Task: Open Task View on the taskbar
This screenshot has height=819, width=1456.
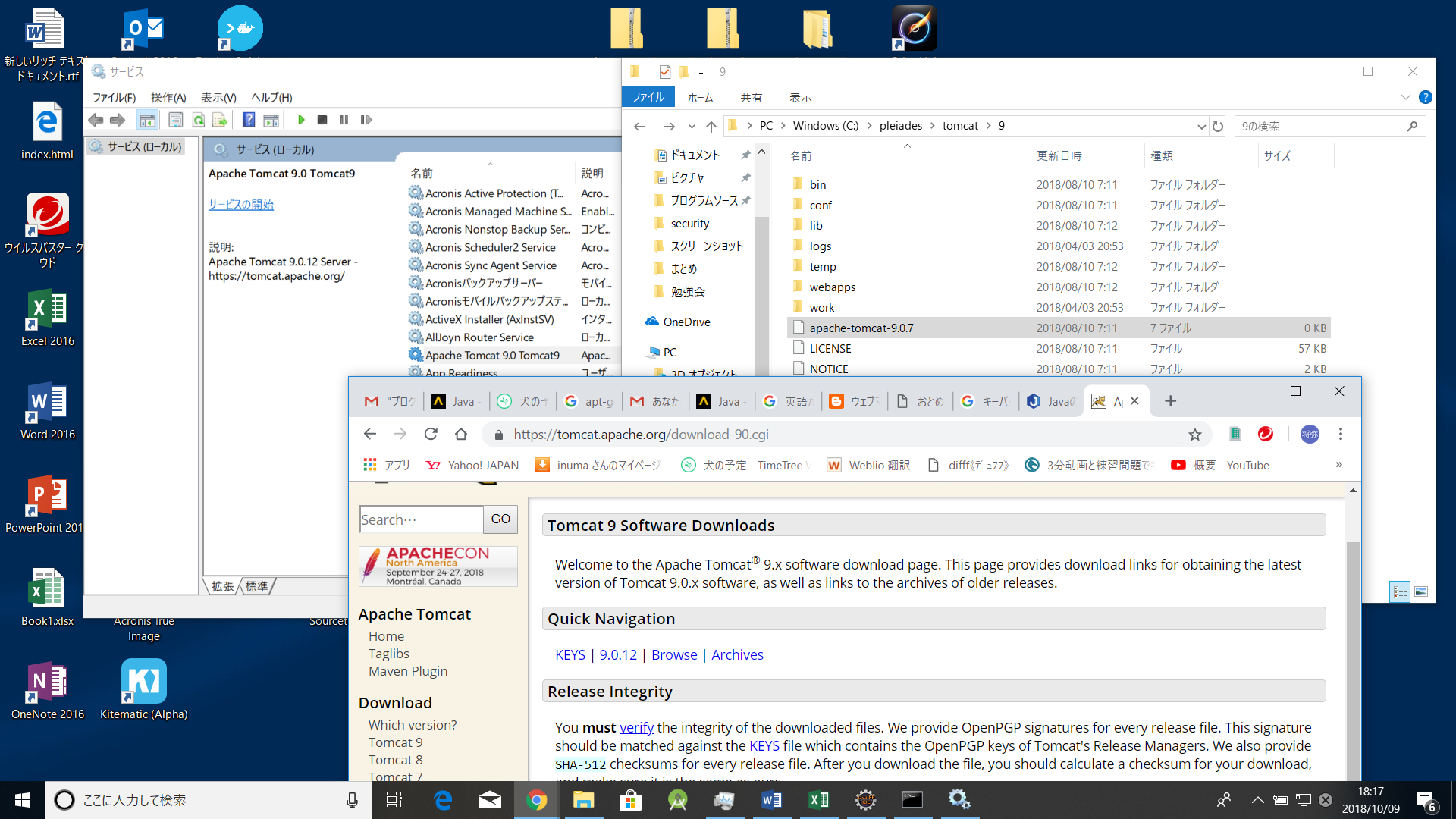Action: click(394, 800)
